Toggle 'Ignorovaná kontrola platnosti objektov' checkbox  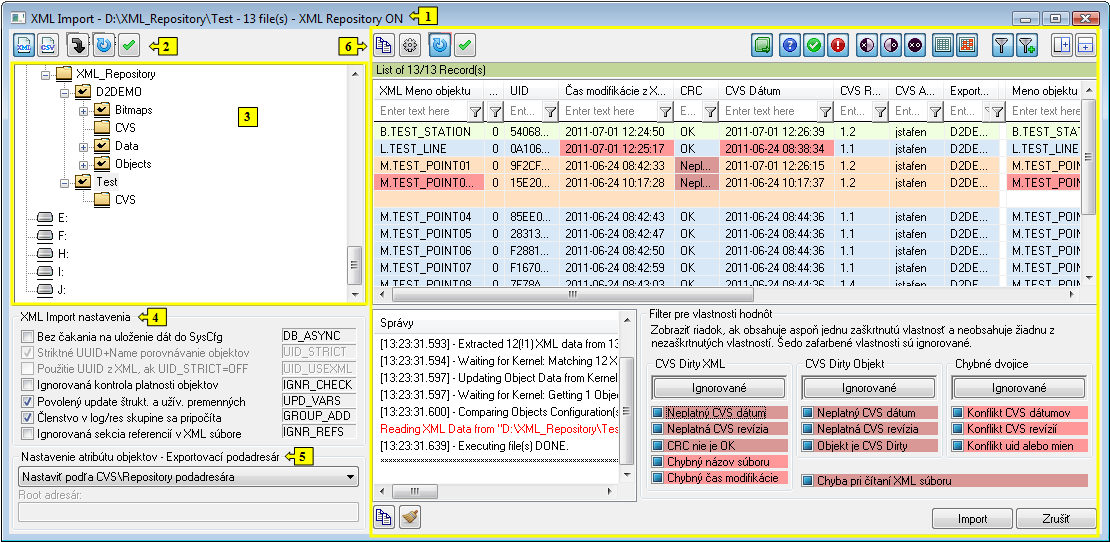point(27,385)
